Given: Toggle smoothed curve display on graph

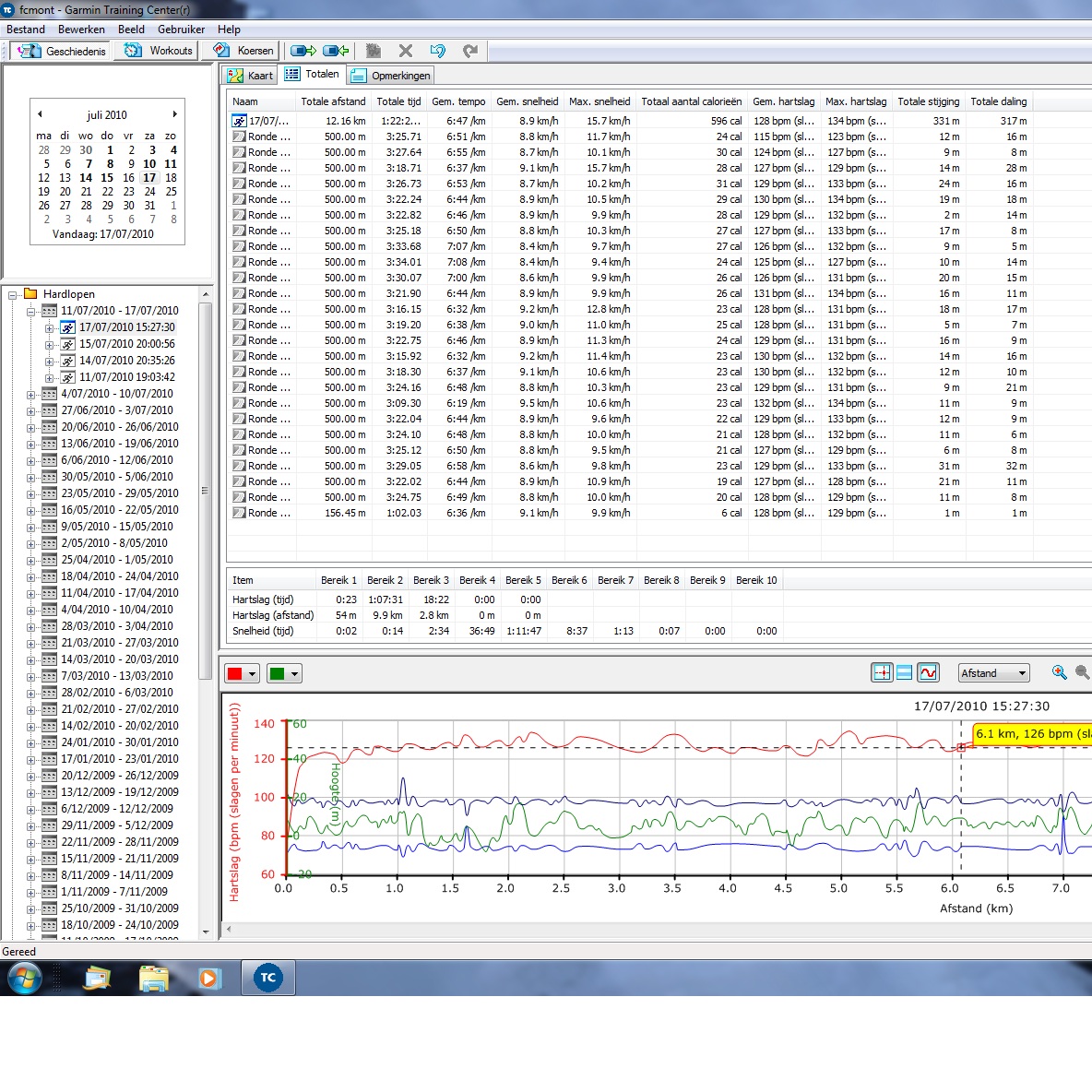Looking at the screenshot, I should 929,672.
